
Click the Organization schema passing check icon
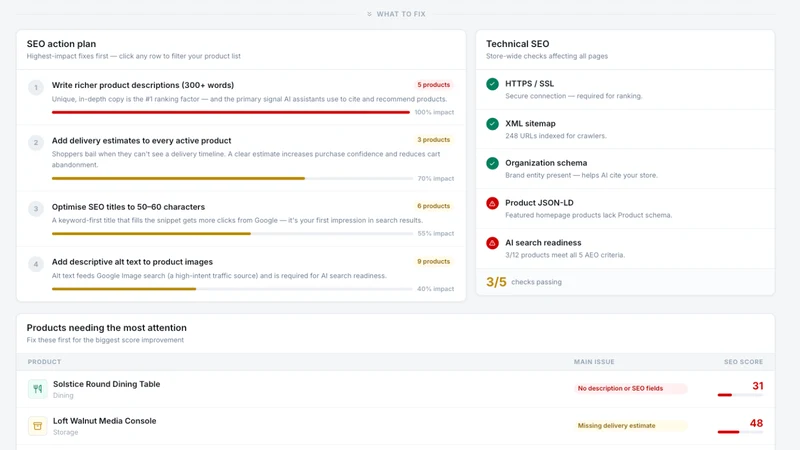492,163
